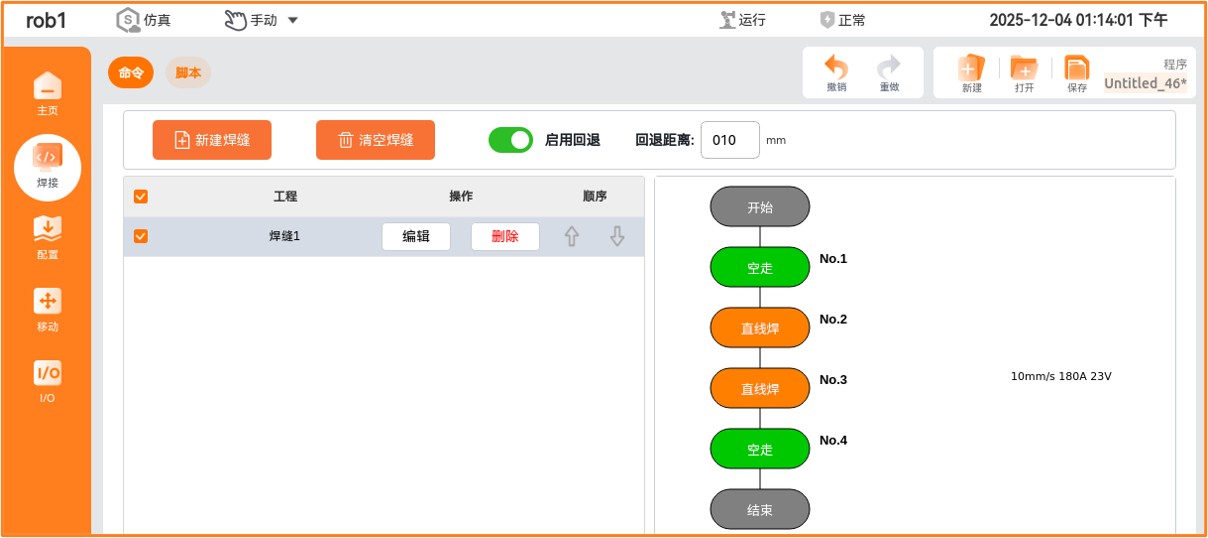Click the 撤销 undo arrow icon
1208x538 pixels.
[836, 69]
